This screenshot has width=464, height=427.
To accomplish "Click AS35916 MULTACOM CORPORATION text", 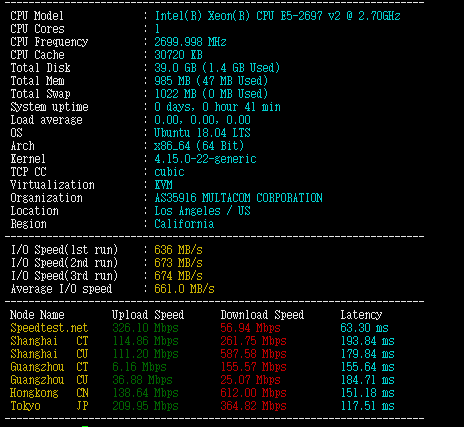I will 238,198.
